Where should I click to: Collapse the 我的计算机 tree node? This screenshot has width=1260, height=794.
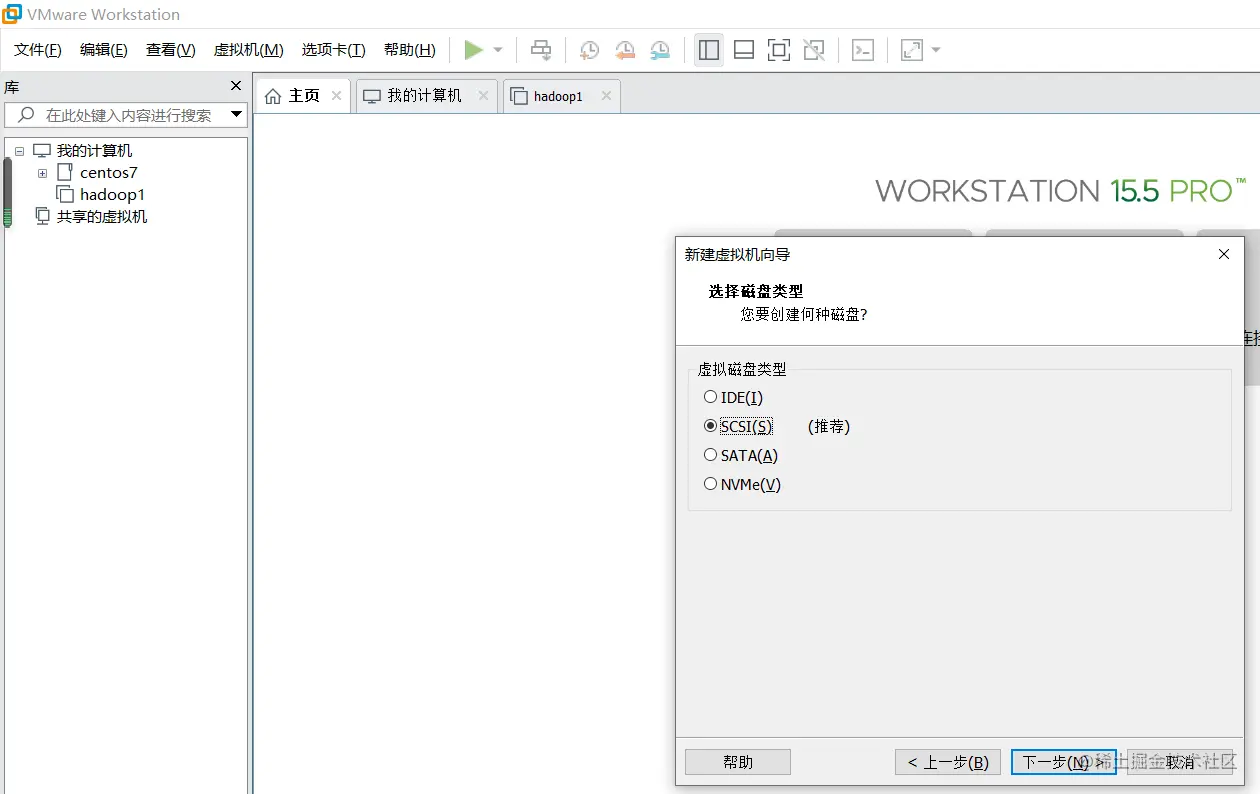(x=19, y=151)
